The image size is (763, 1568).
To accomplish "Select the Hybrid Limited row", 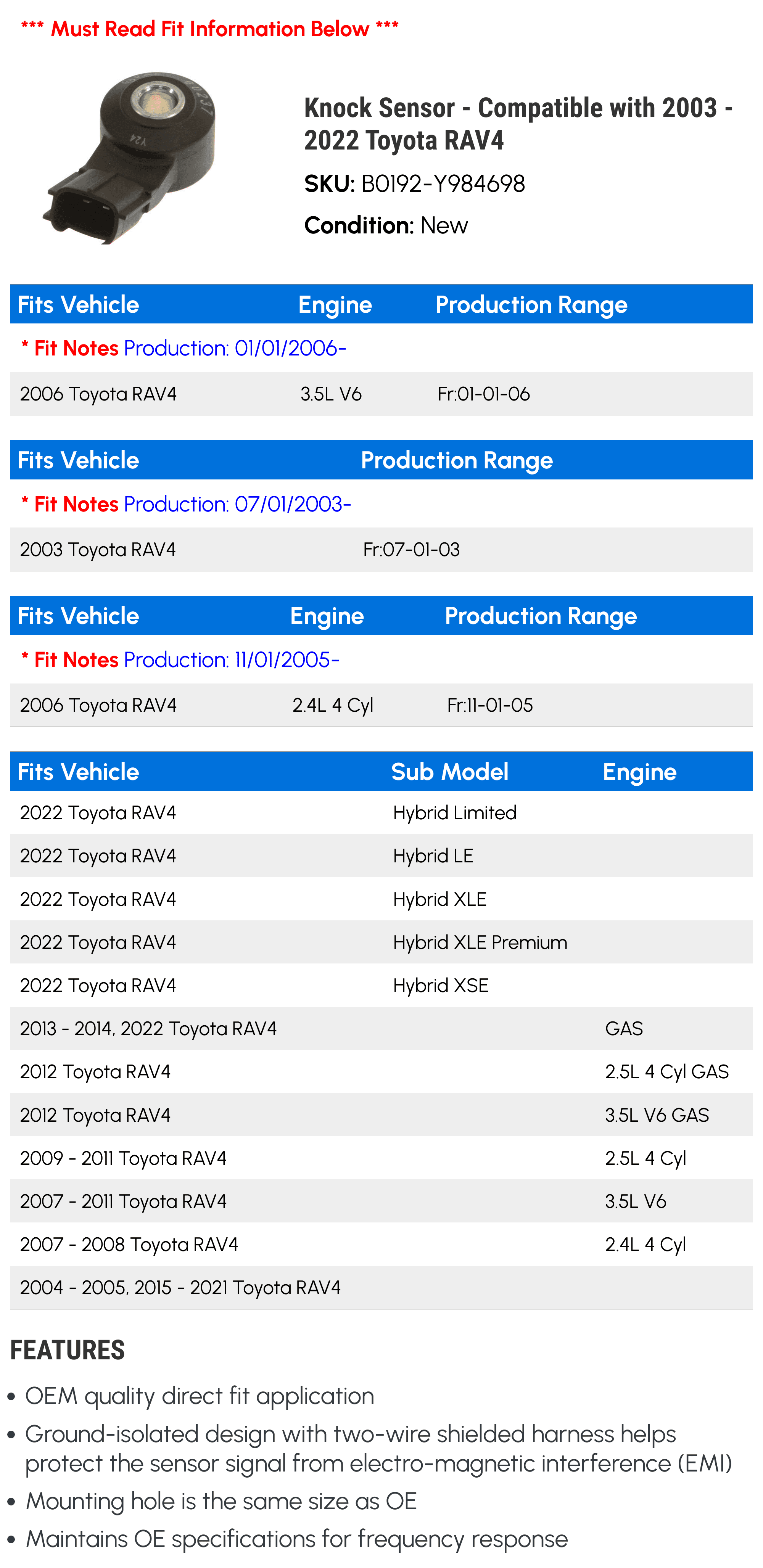I will (381, 813).
